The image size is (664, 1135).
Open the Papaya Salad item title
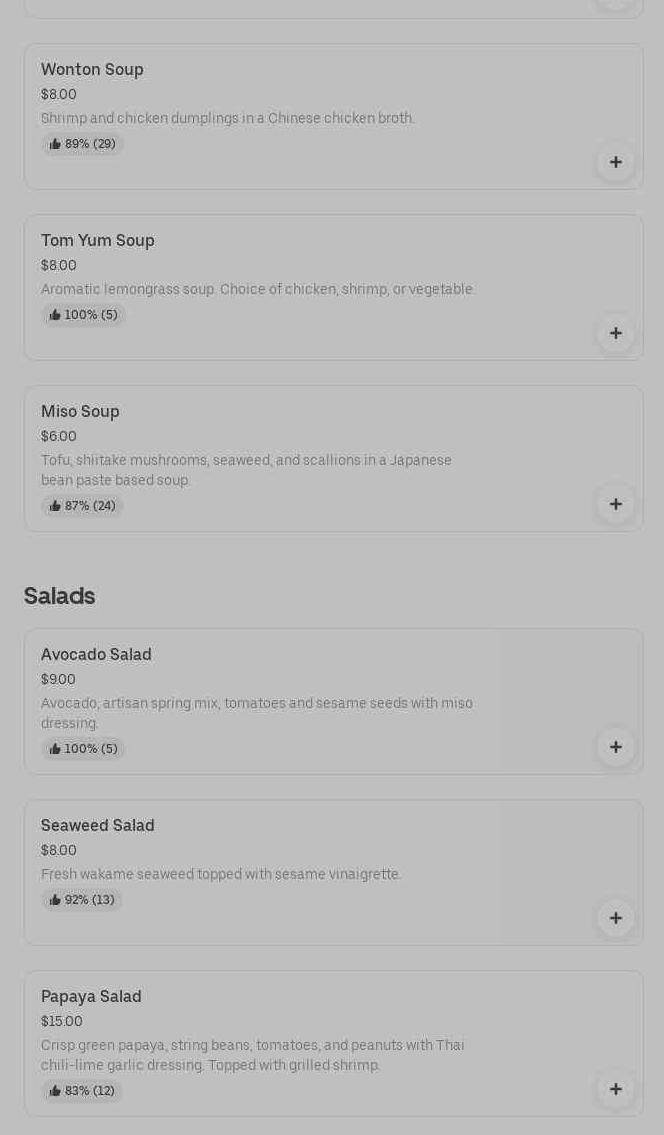91,997
